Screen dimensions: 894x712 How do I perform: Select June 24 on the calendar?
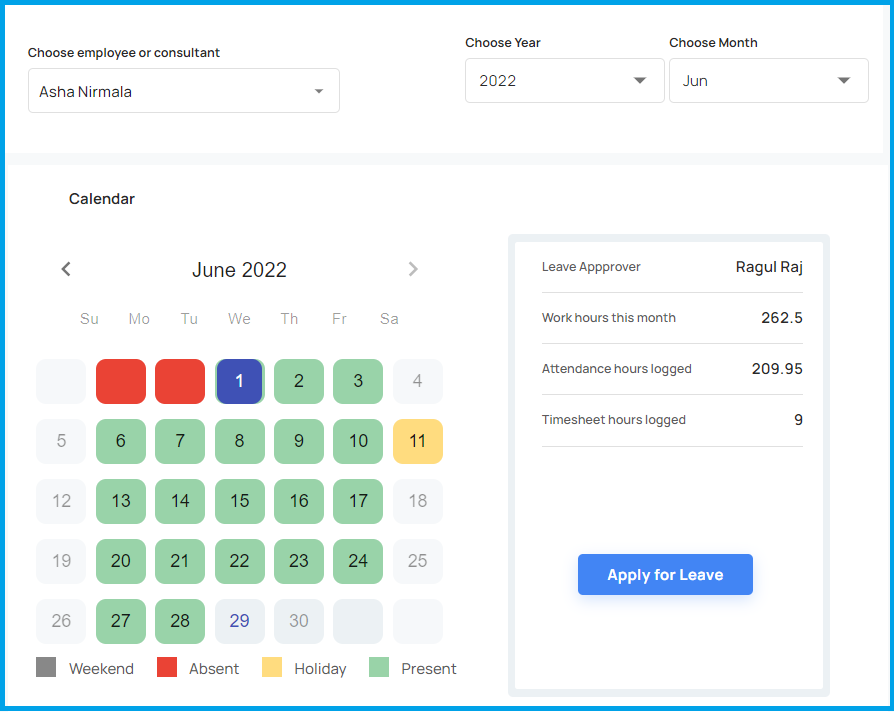[358, 561]
